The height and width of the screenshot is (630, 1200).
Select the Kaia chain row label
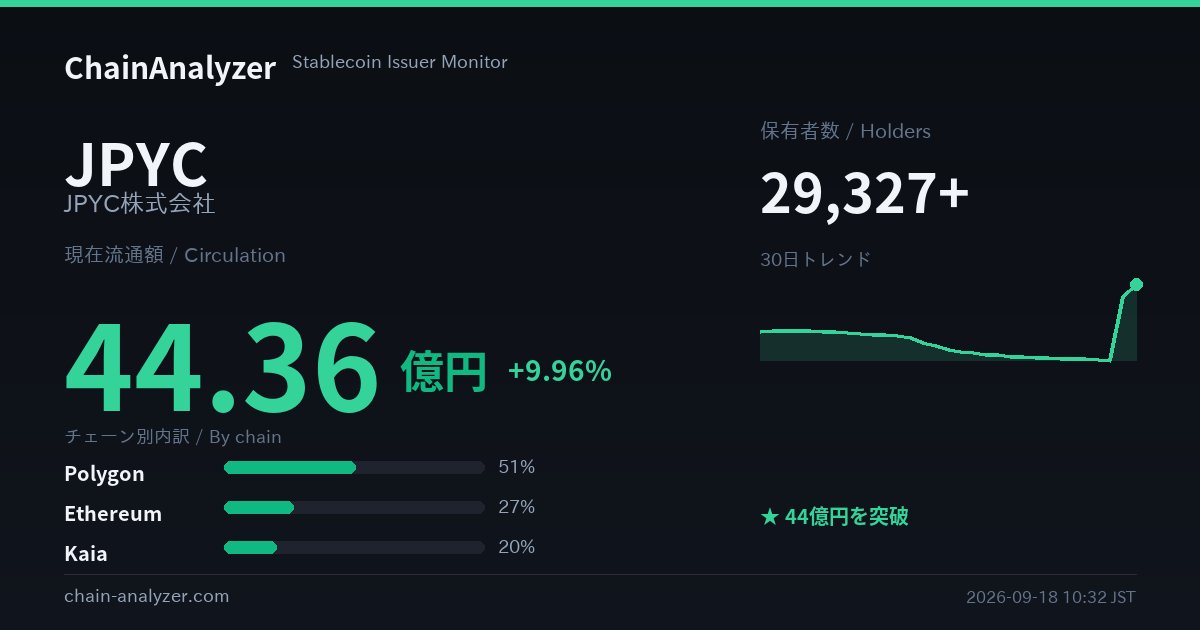coord(86,554)
